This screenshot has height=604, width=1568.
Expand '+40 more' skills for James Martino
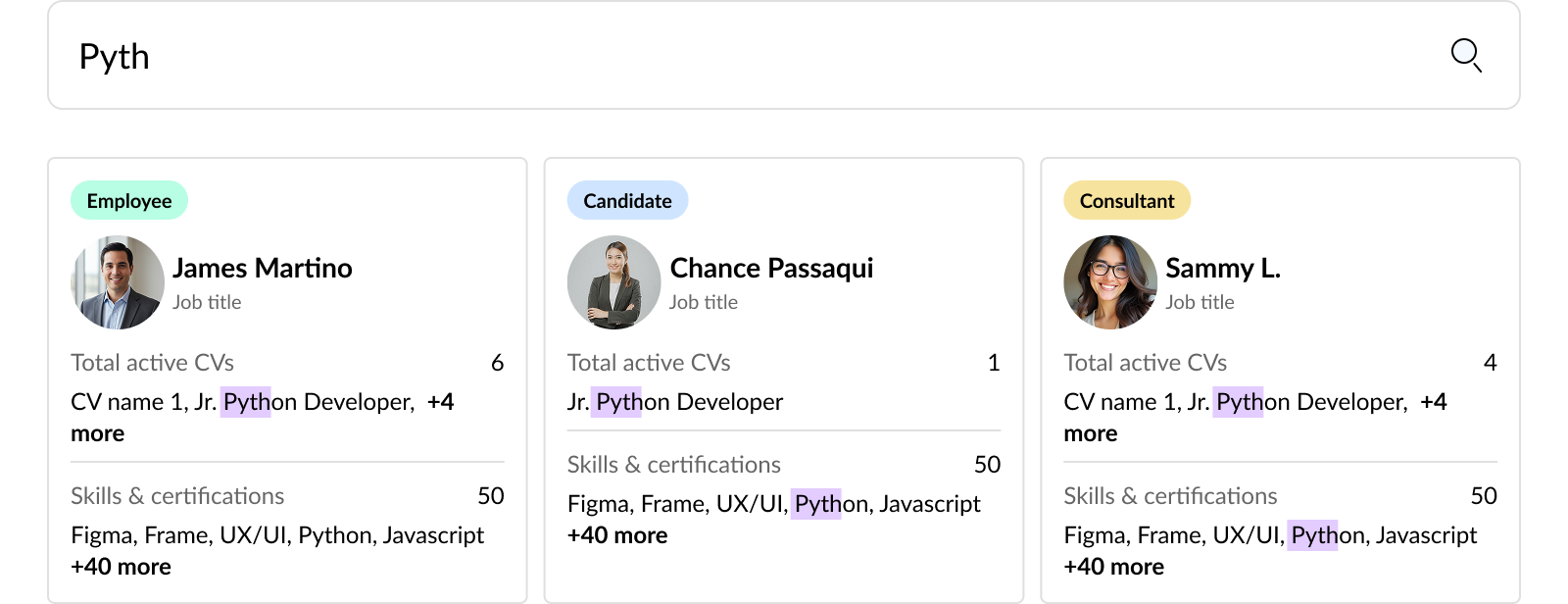[121, 567]
